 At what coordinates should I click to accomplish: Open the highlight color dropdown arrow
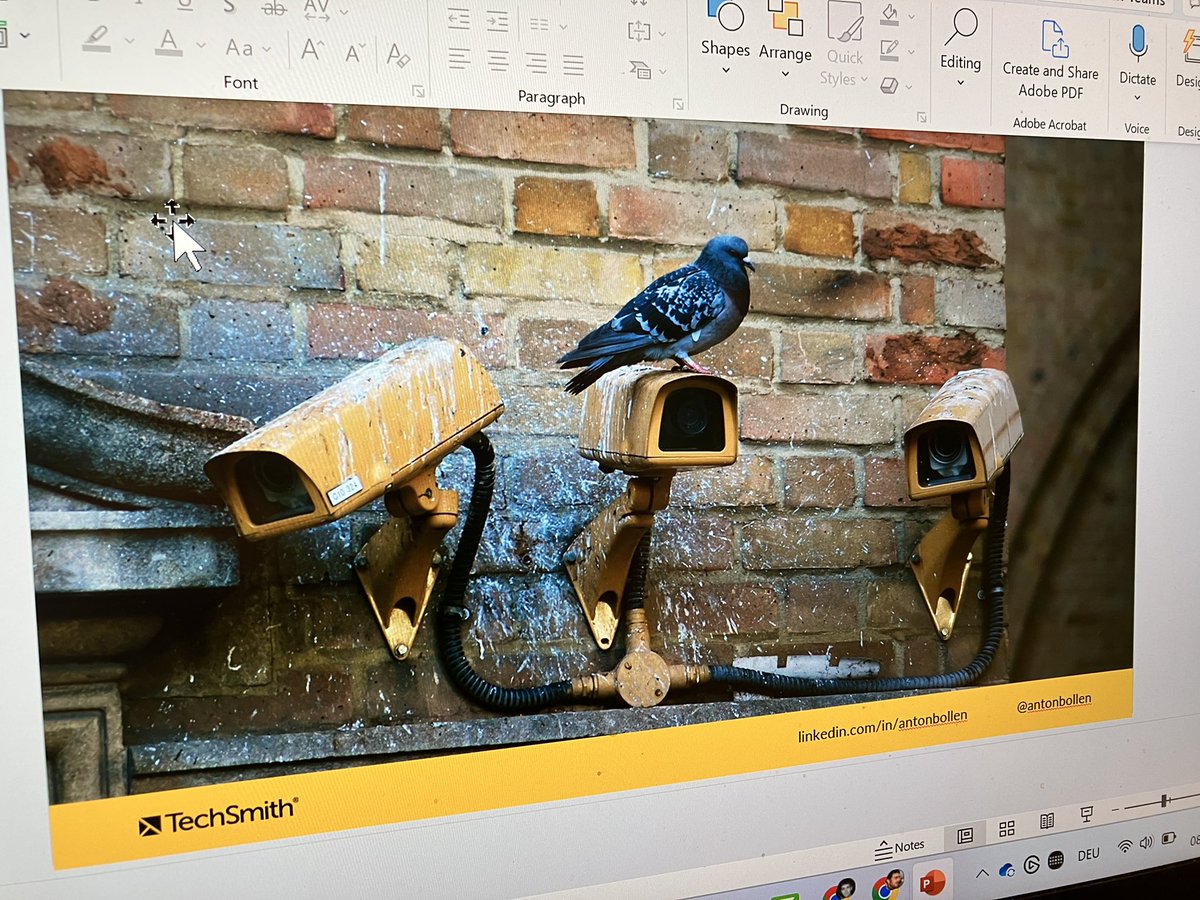coord(129,42)
